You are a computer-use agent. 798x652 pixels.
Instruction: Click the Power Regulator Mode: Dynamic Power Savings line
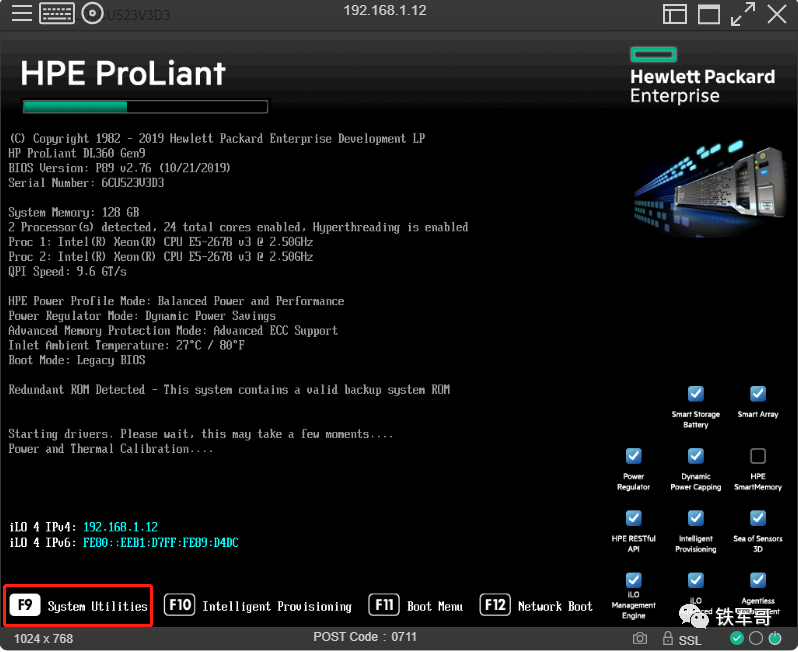click(142, 316)
